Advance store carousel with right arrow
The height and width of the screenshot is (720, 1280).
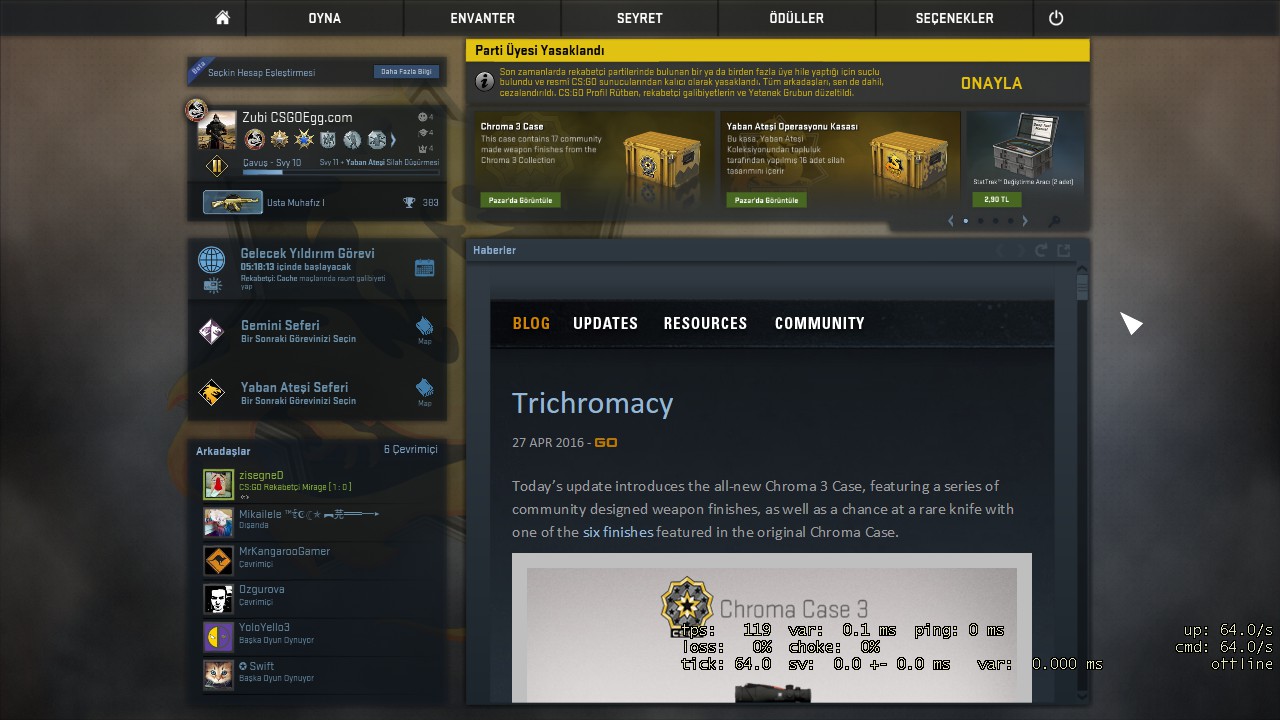(x=1025, y=221)
